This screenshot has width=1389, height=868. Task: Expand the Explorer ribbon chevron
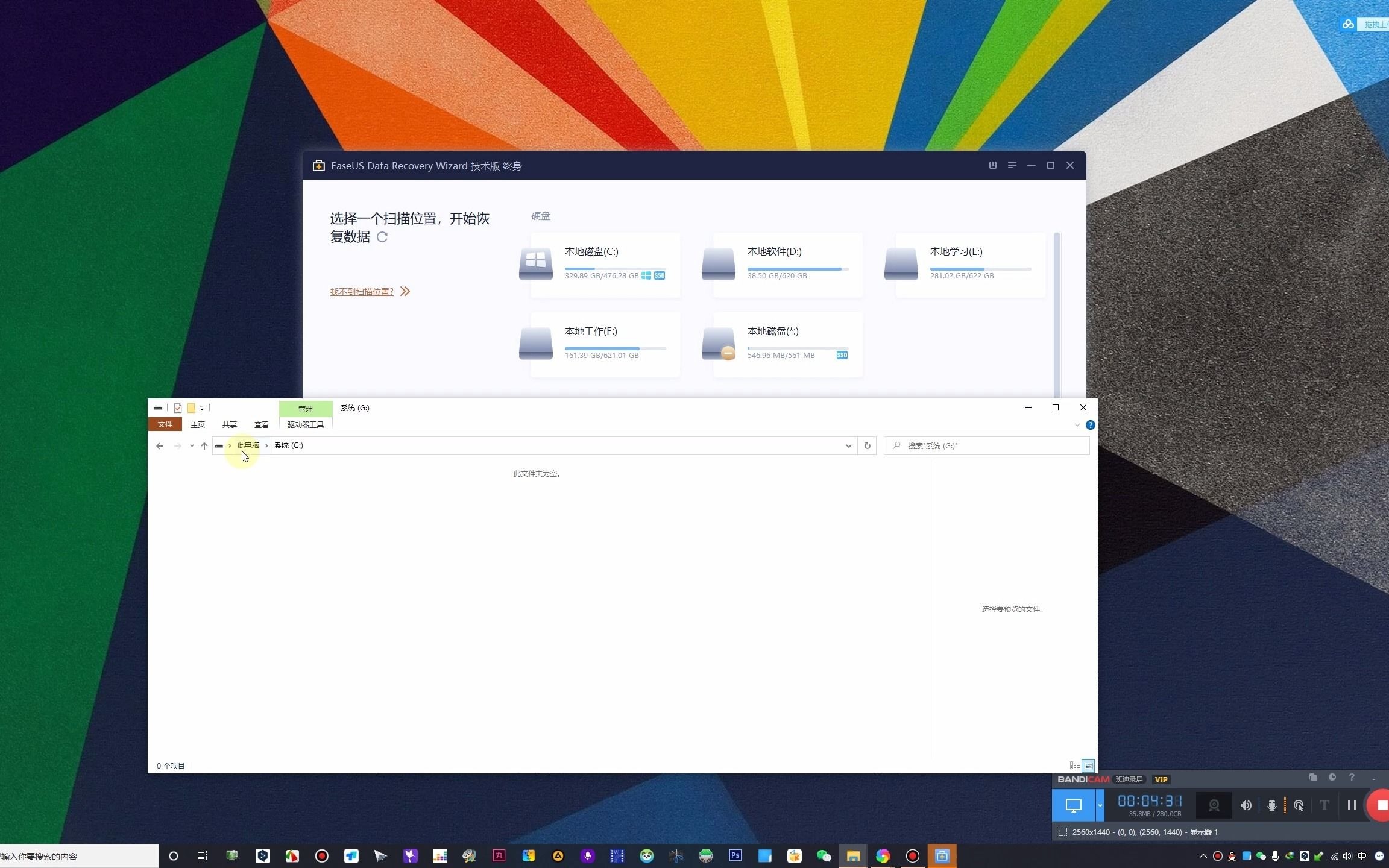click(x=1077, y=425)
